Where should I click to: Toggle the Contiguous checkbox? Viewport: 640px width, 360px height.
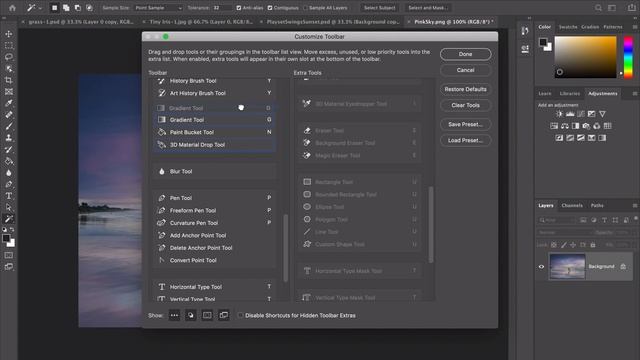coord(270,8)
